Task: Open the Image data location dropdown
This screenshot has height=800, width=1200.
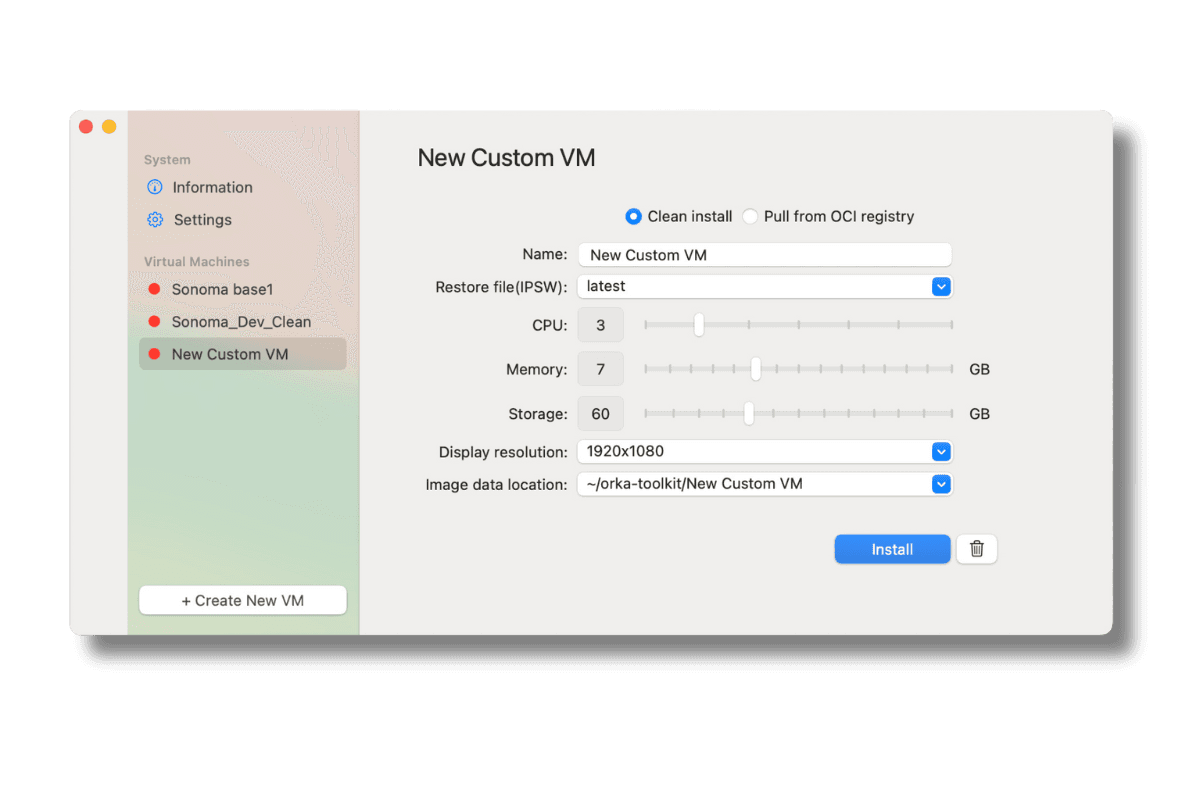Action: tap(940, 484)
